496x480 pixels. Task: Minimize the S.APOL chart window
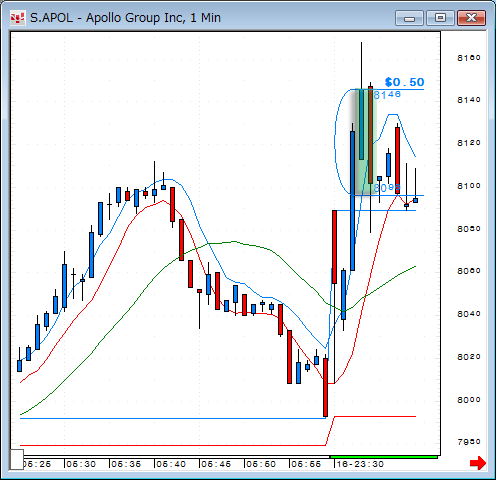(409, 18)
